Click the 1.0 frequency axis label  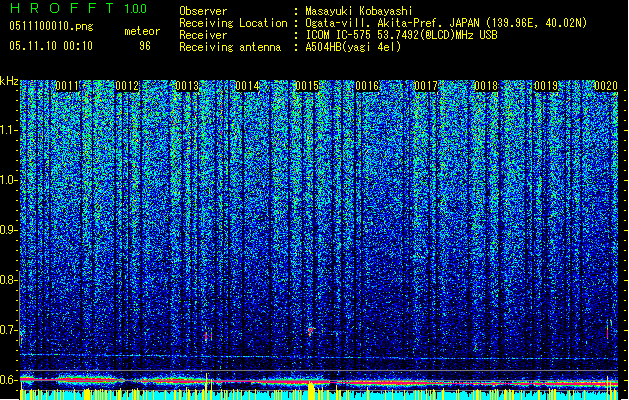coord(8,180)
